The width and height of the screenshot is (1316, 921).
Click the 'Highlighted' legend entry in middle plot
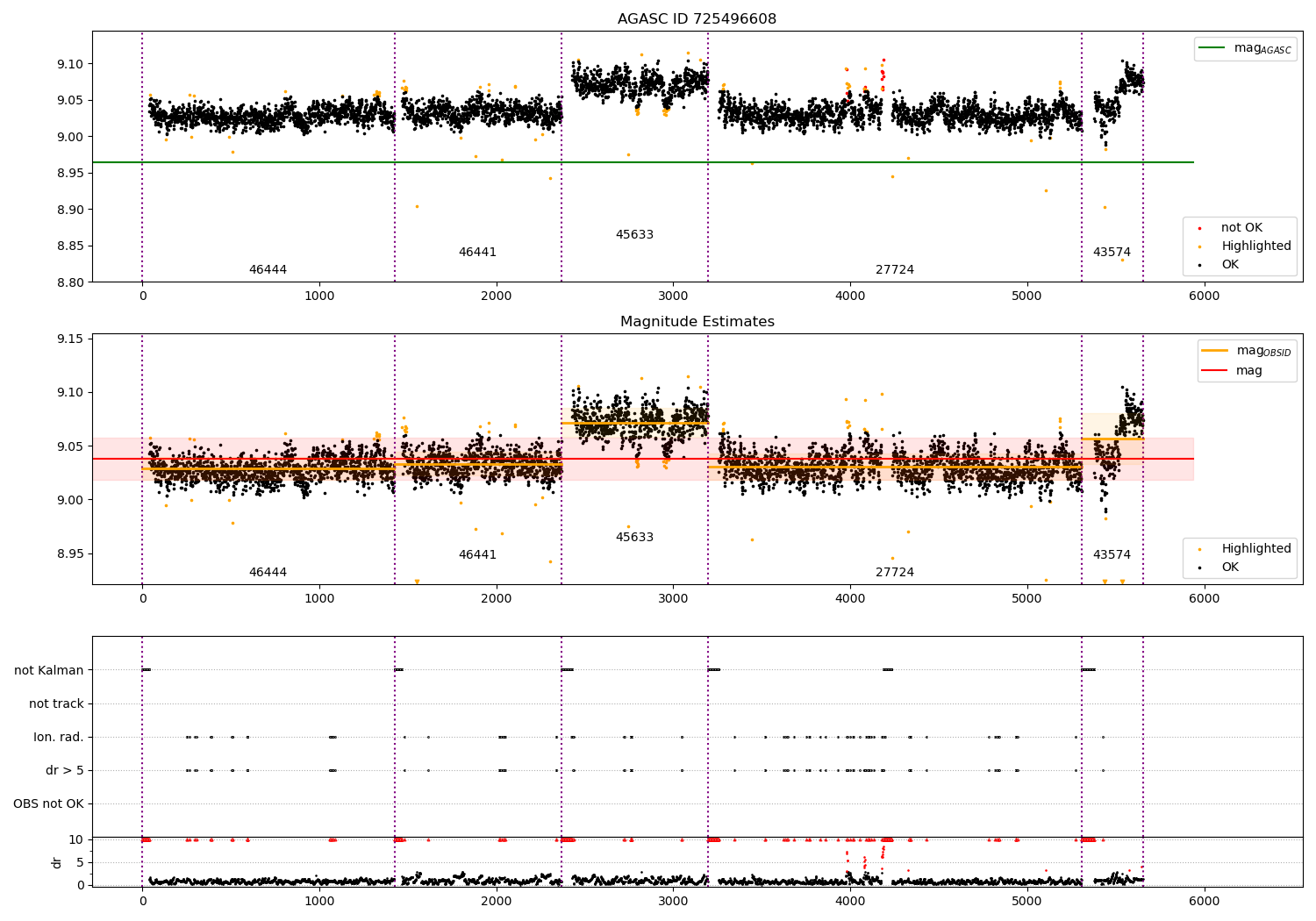click(1256, 549)
